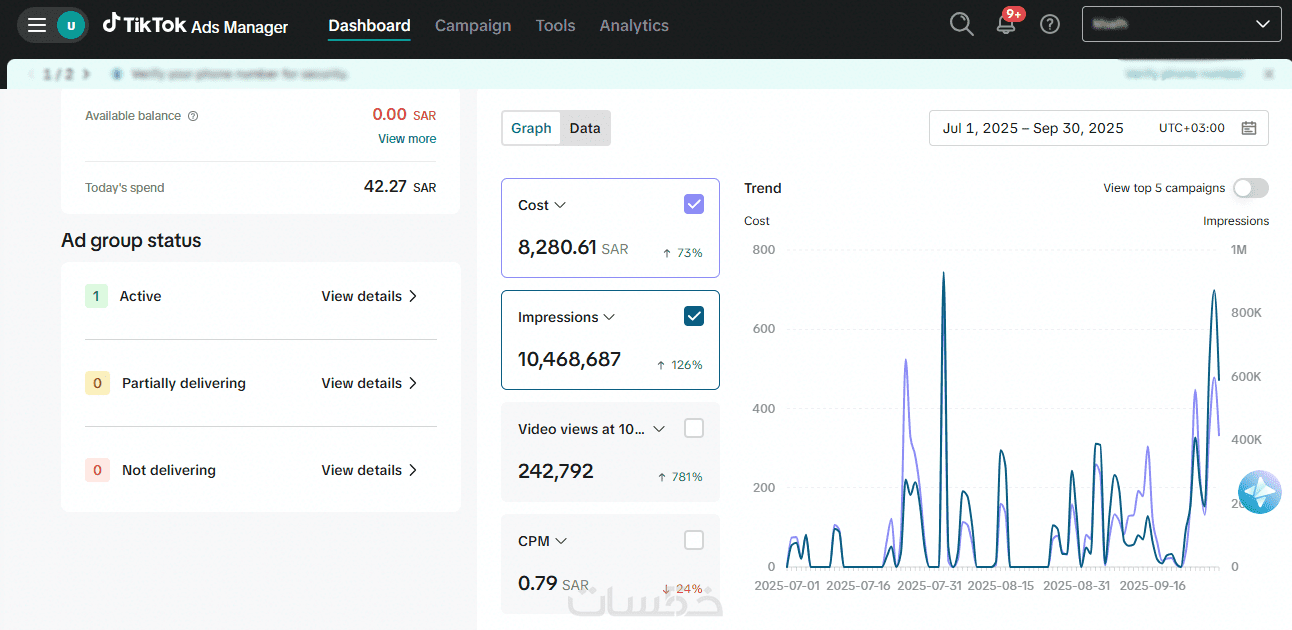
Task: Click View more under balance
Action: (x=407, y=139)
